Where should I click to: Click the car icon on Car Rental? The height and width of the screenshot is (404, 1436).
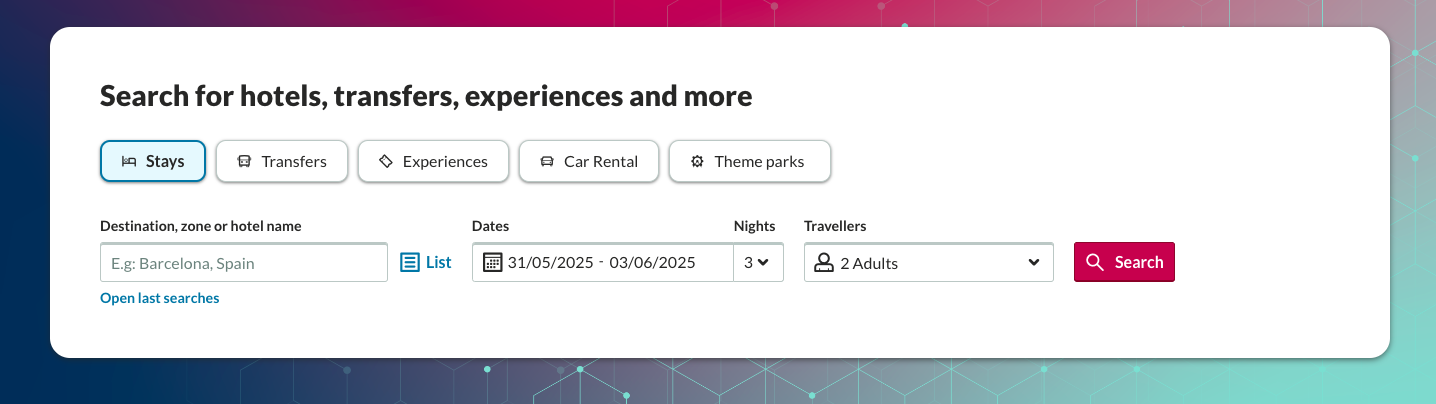pyautogui.click(x=547, y=162)
